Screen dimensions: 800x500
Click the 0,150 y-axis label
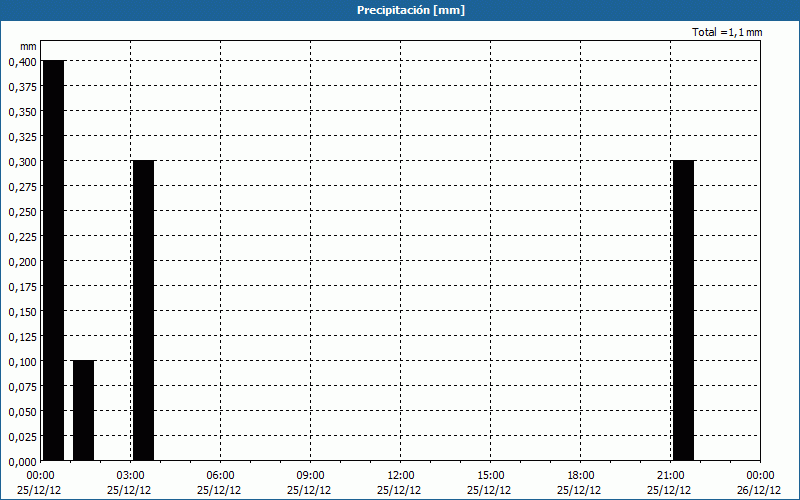coord(22,312)
